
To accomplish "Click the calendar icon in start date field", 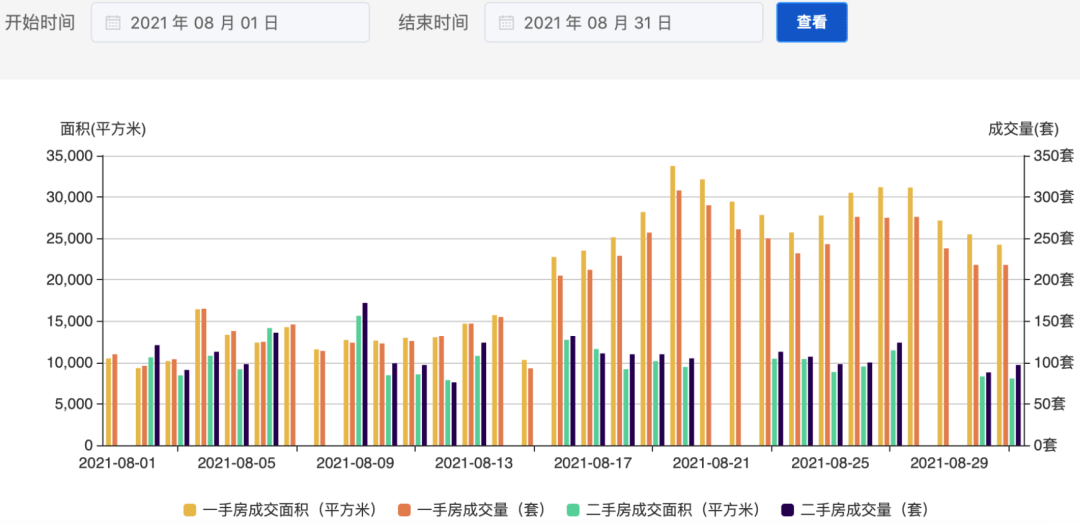I will (113, 23).
